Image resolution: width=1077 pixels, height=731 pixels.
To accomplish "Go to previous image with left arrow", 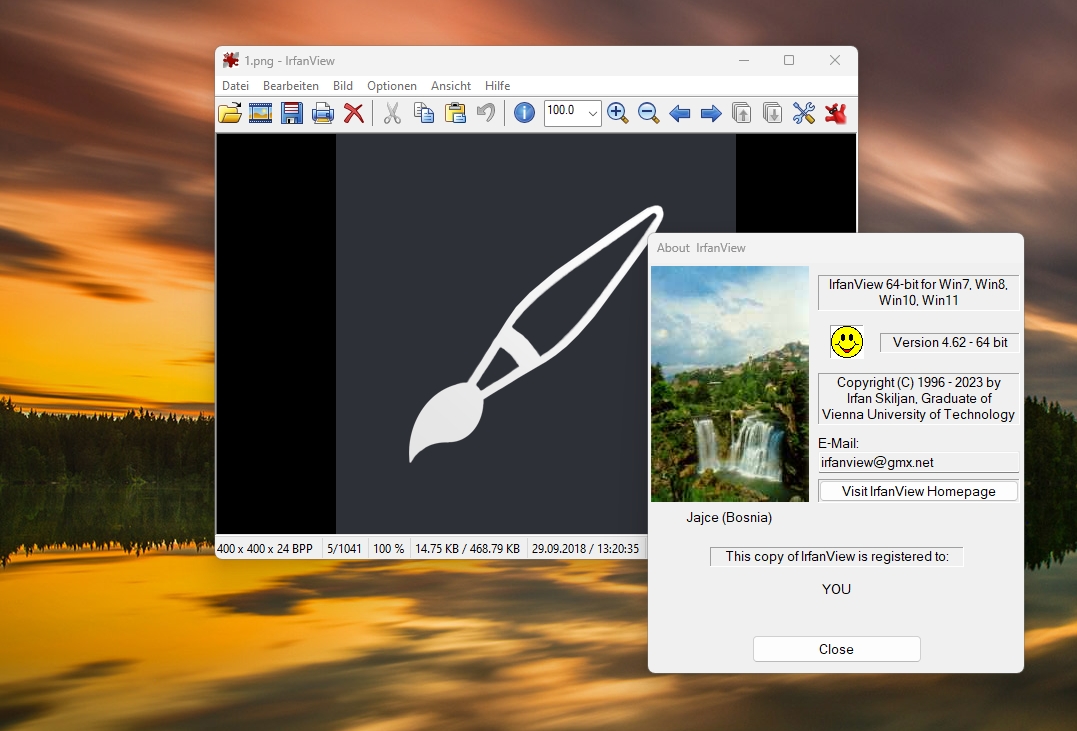I will (x=679, y=113).
